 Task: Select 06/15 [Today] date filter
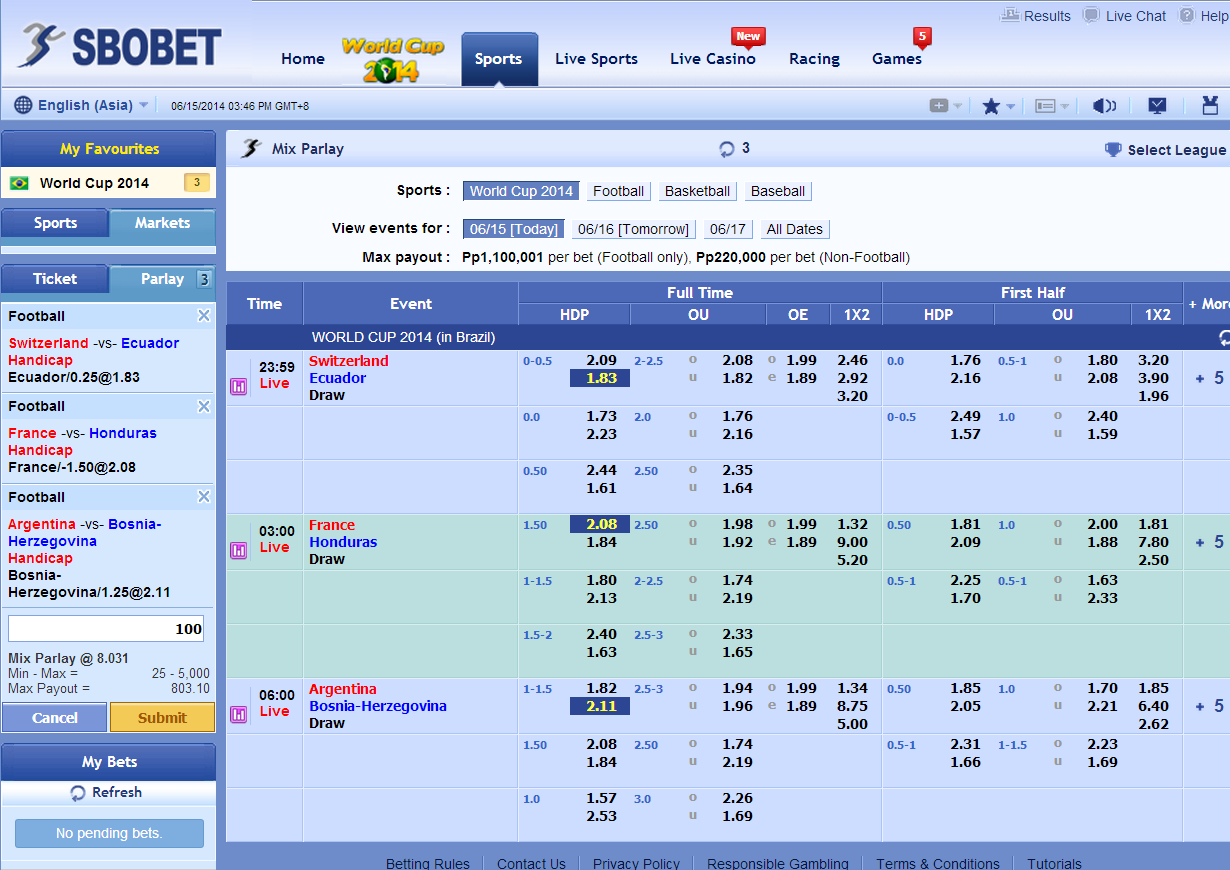click(513, 229)
